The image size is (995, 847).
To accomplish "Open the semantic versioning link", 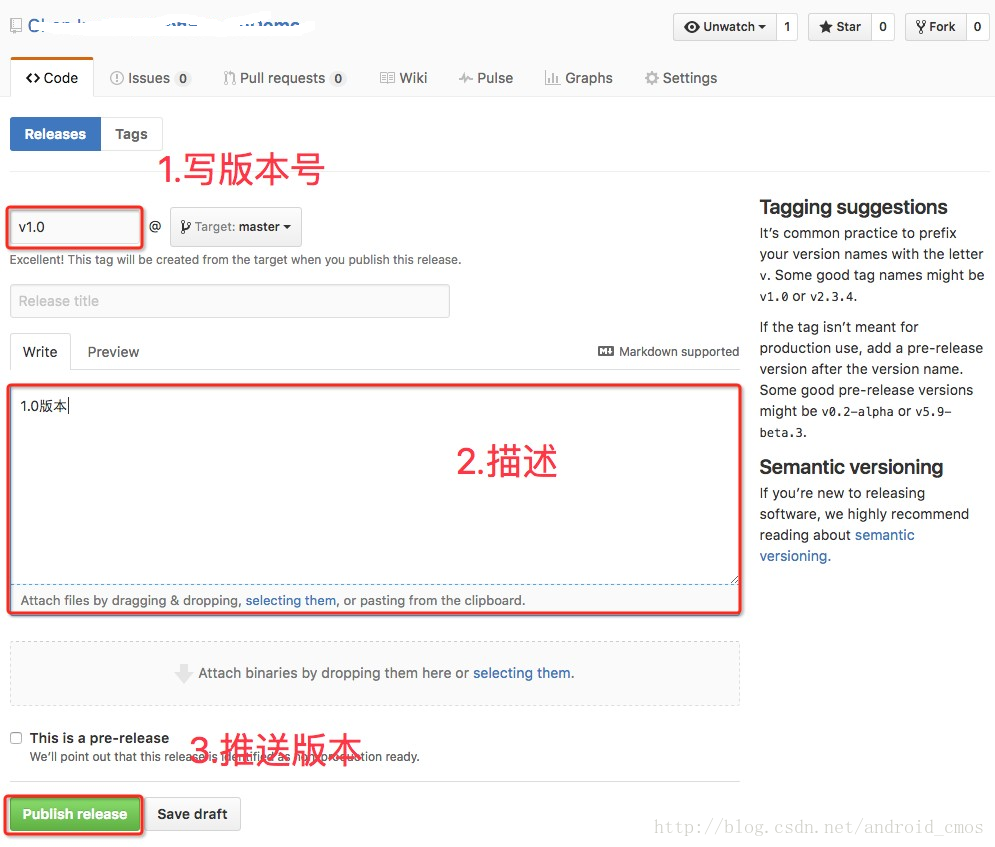I will [x=837, y=545].
